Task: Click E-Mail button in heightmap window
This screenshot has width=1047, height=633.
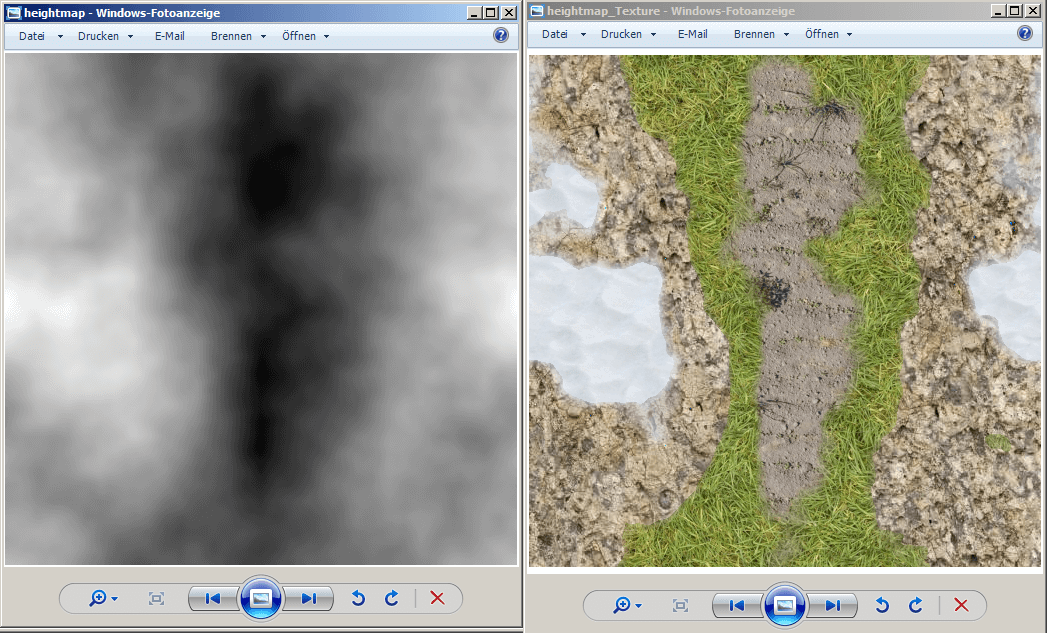Action: (169, 36)
